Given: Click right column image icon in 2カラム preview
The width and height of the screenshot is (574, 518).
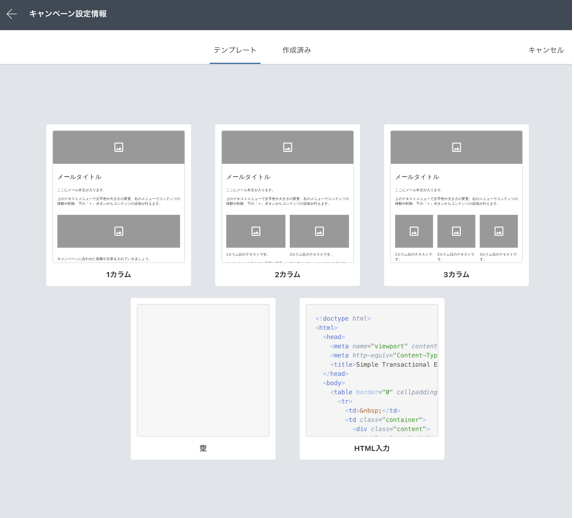Looking at the screenshot, I should point(319,231).
